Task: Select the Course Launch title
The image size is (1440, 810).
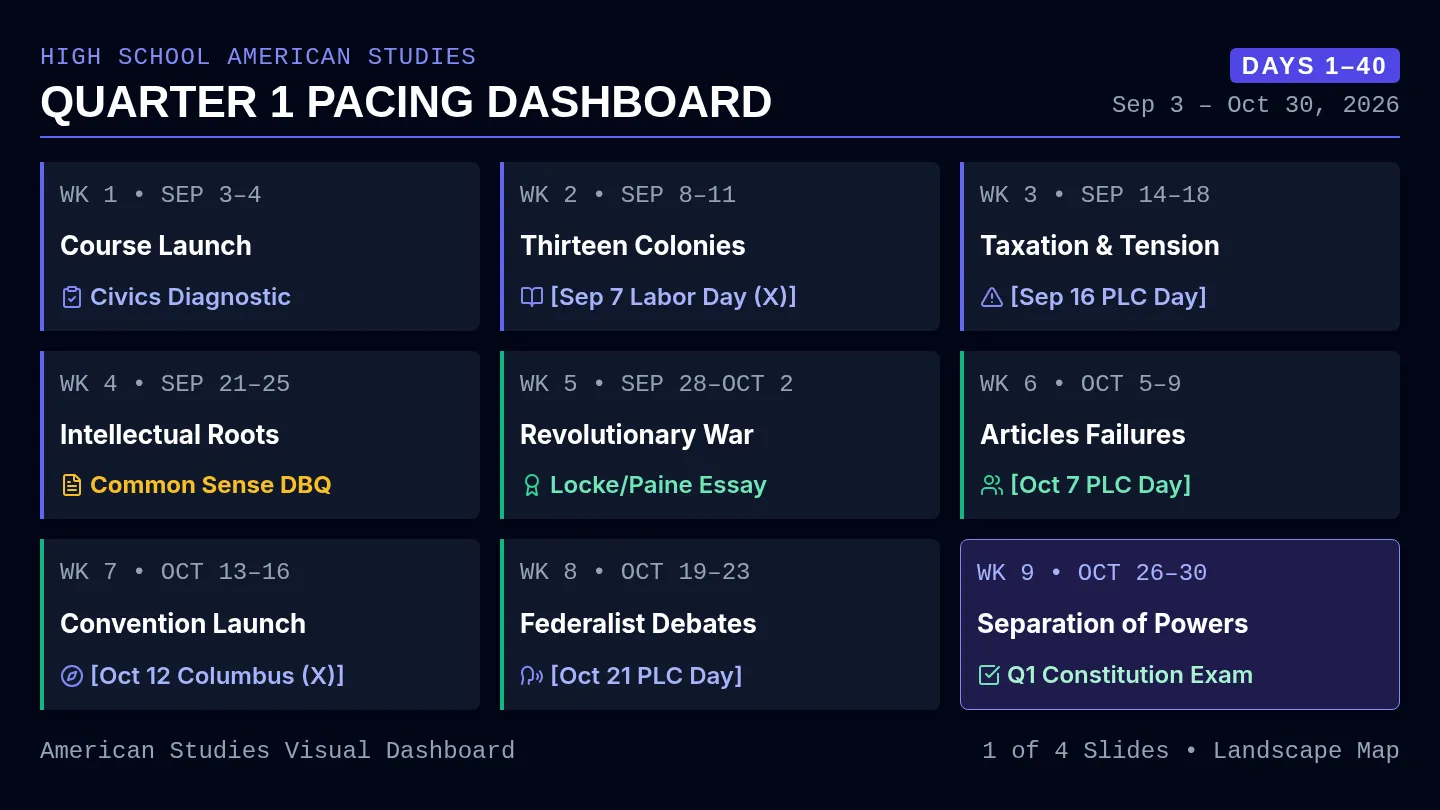Action: tap(156, 246)
